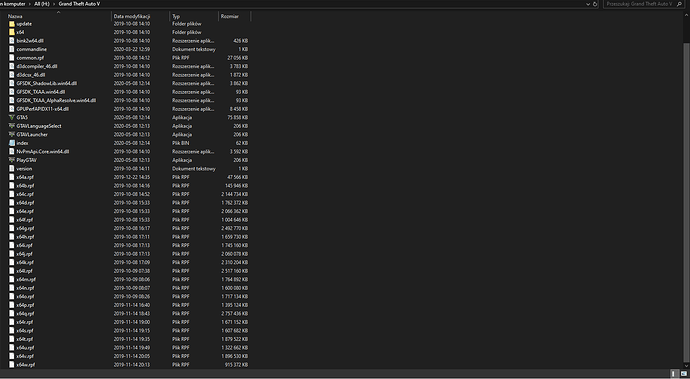The image size is (690, 379).
Task: Refresh the Grand Theft Auto V folder
Action: click(595, 4)
